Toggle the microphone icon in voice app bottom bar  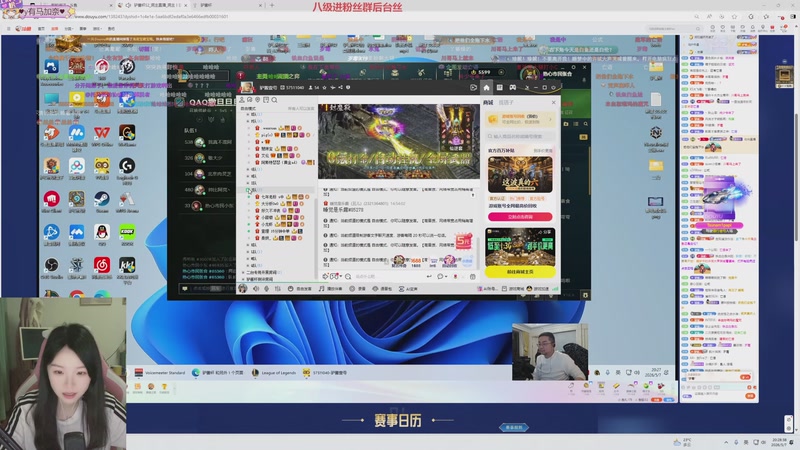[x=266, y=289]
